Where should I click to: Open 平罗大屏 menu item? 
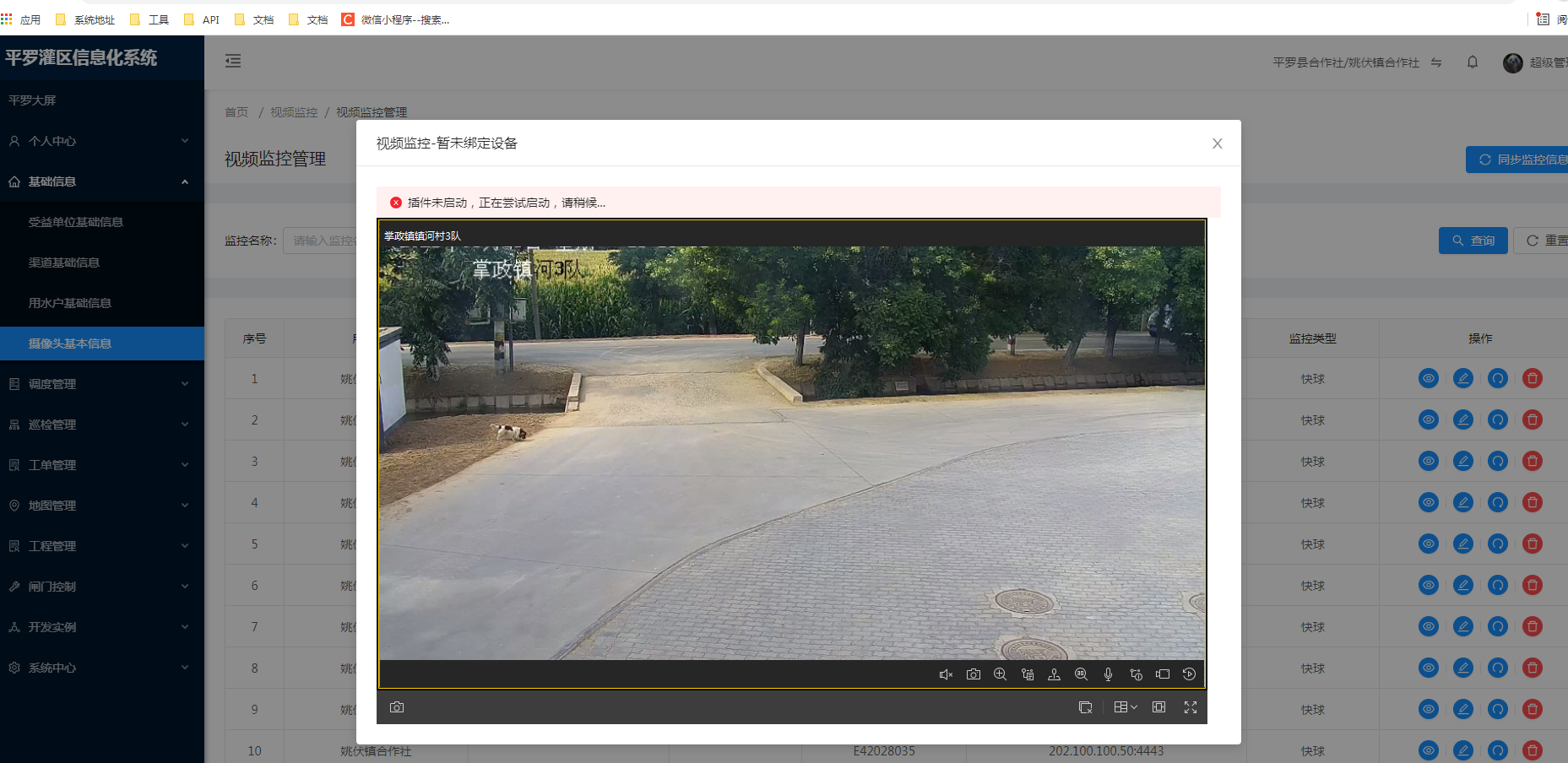pyautogui.click(x=102, y=100)
